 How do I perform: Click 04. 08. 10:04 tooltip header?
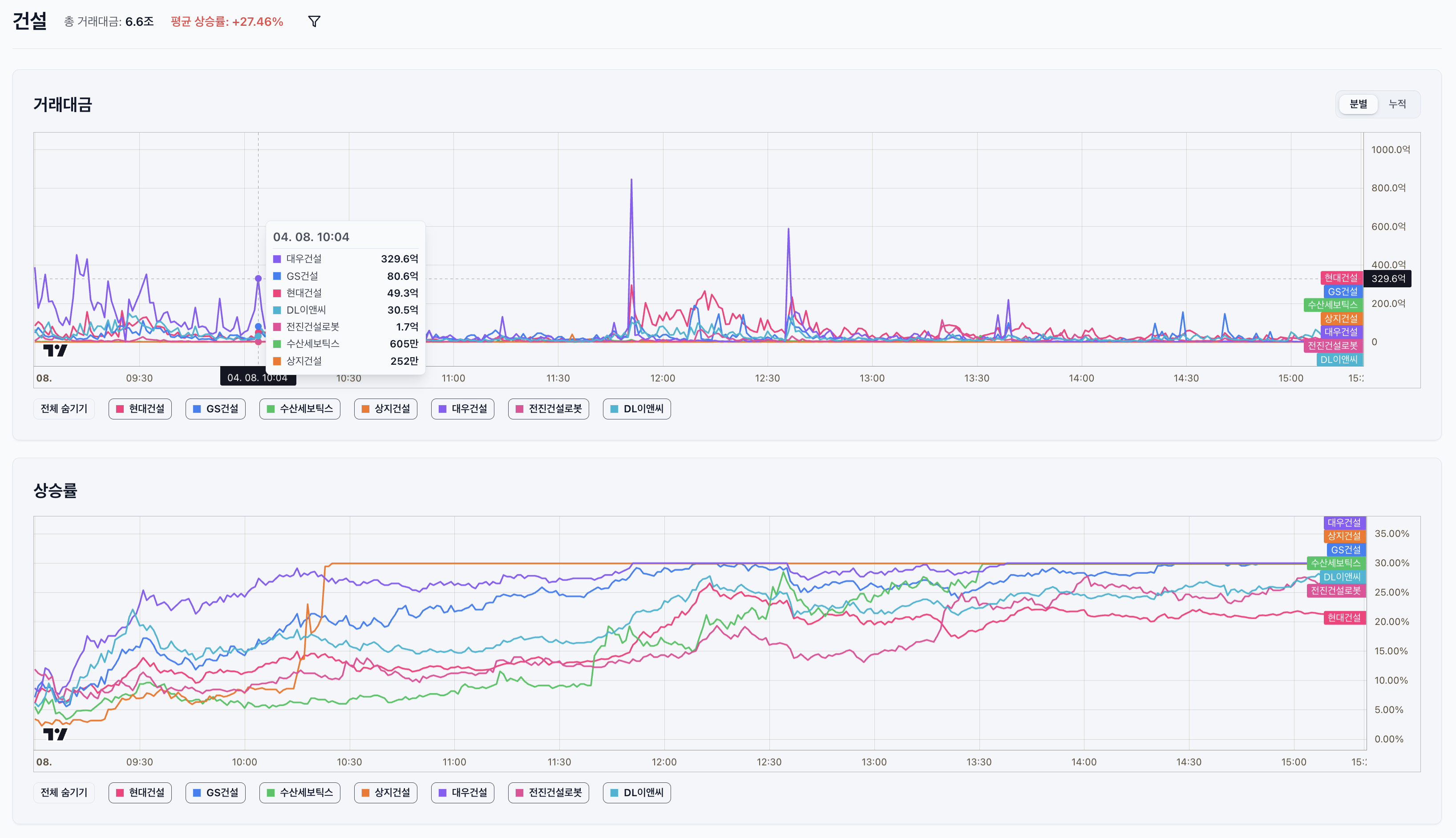coord(311,237)
